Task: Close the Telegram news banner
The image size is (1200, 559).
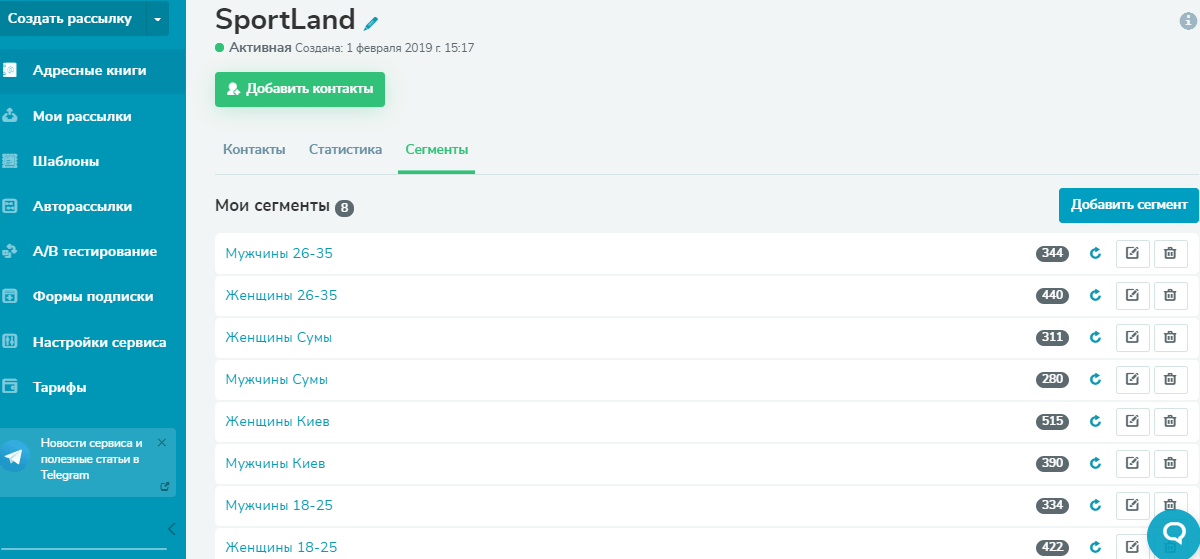Action: [x=162, y=442]
